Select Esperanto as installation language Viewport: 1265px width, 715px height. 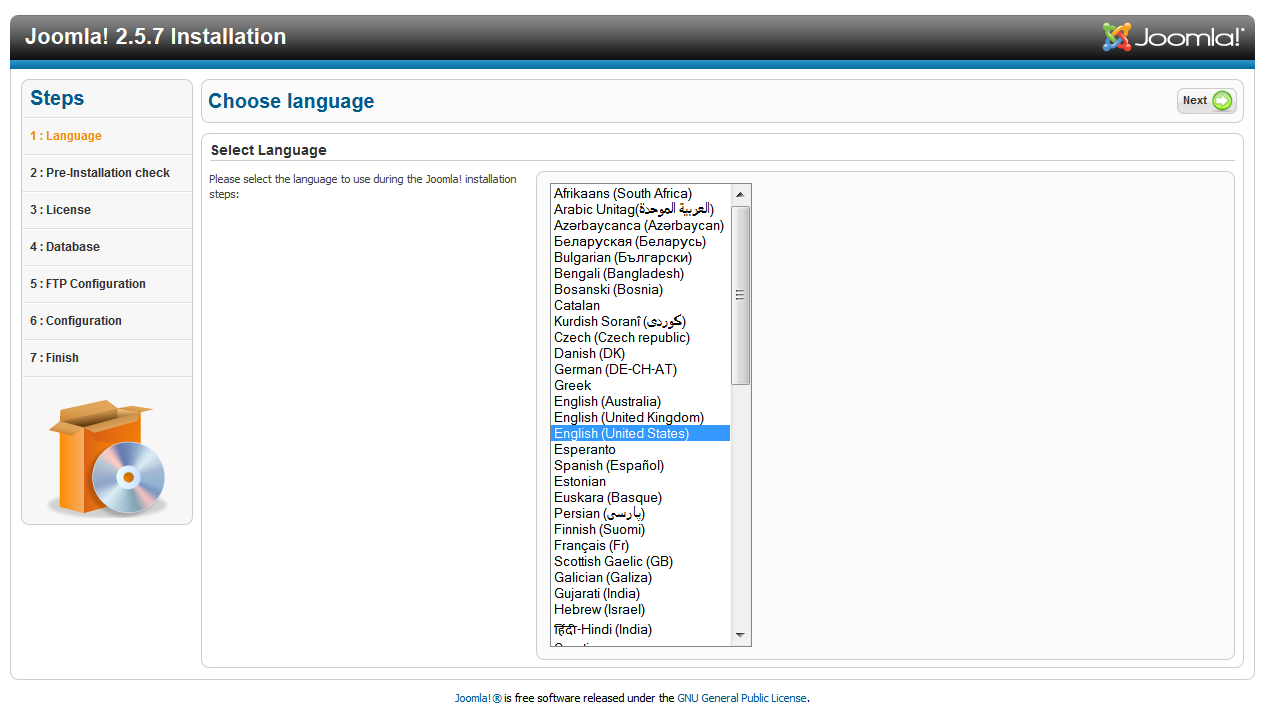click(x=640, y=450)
